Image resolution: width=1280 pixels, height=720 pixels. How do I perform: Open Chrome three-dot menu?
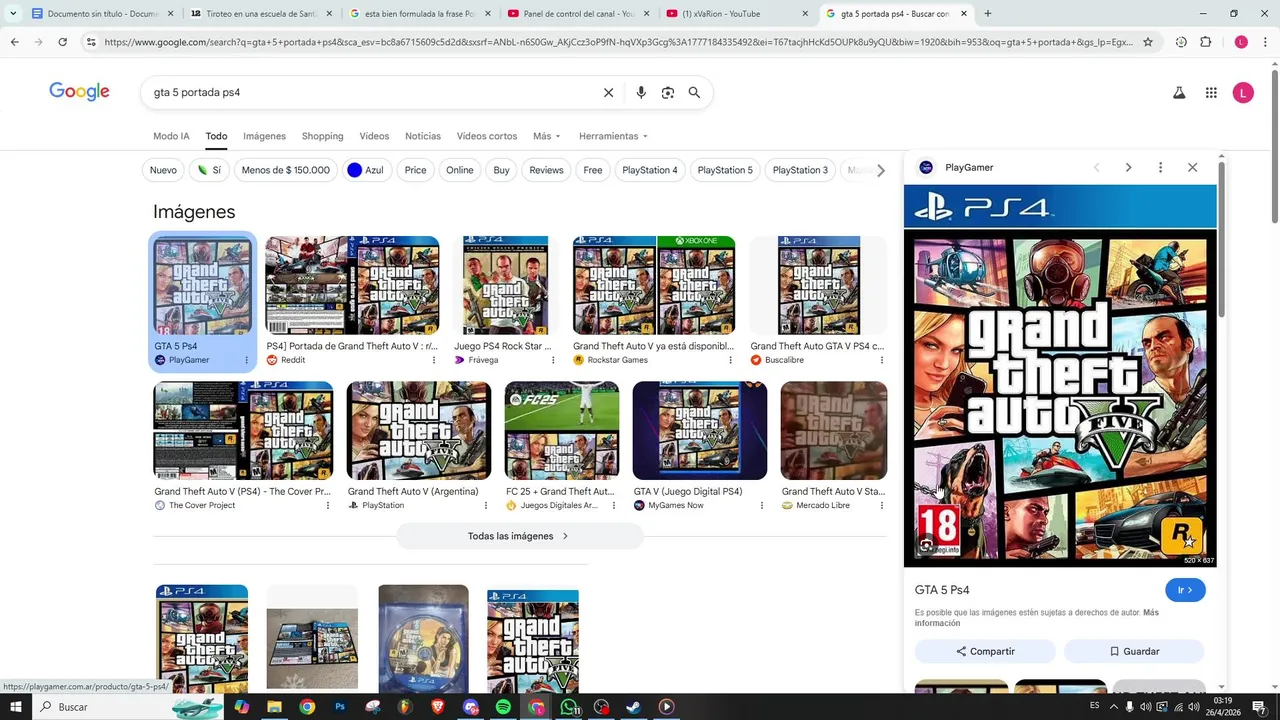(x=1265, y=42)
